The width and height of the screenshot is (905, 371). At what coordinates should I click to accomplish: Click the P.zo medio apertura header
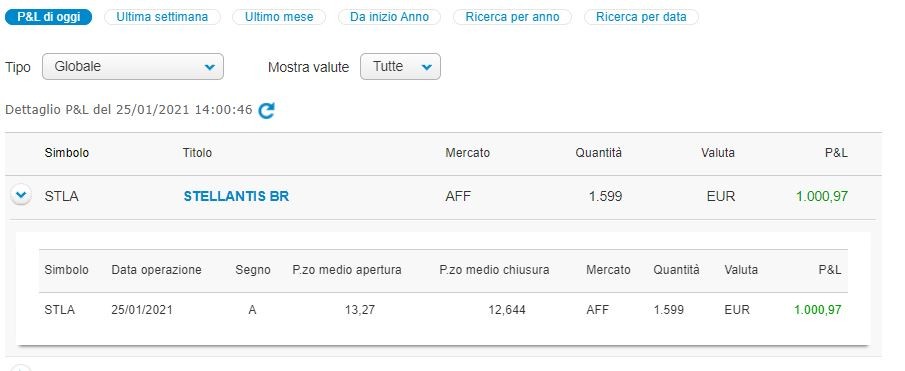[x=347, y=270]
